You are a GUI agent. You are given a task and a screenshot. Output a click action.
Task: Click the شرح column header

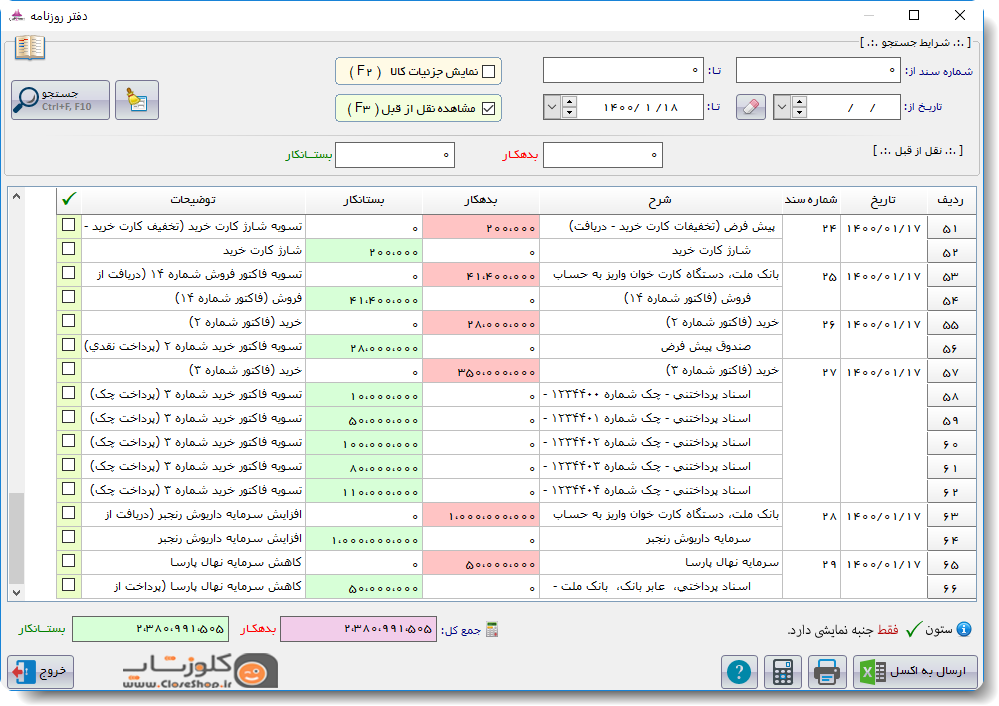(x=661, y=200)
